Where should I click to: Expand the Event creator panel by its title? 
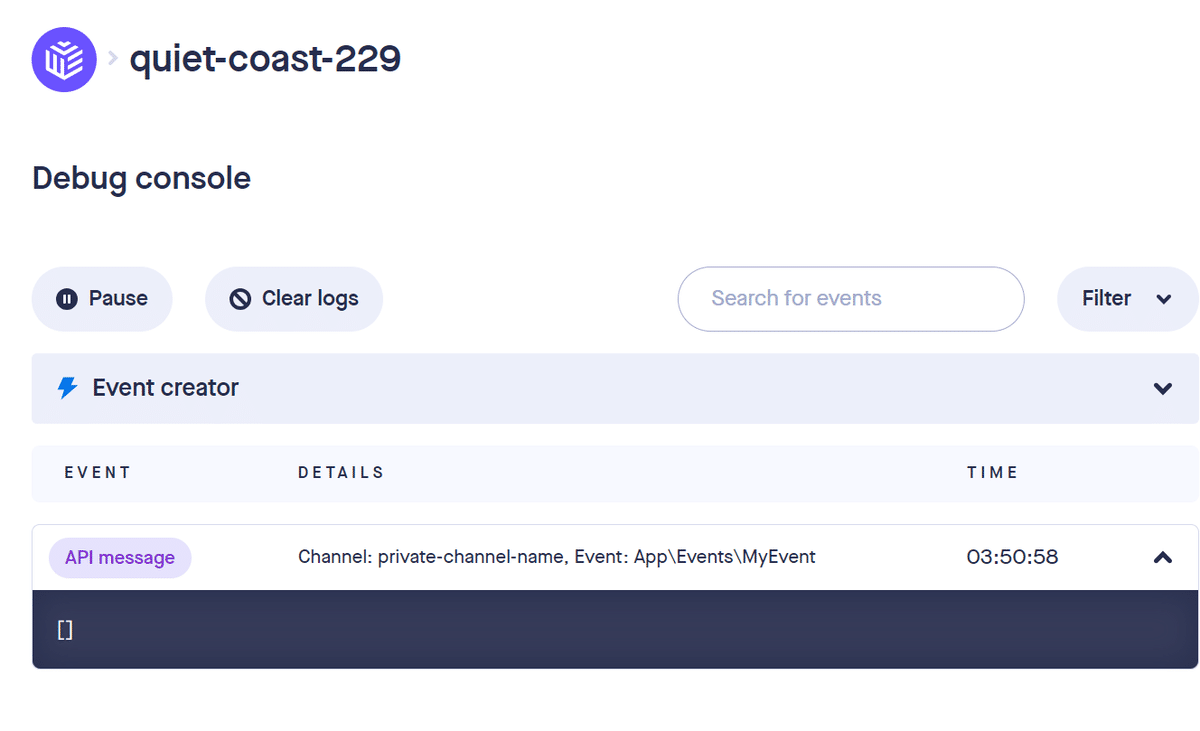166,388
